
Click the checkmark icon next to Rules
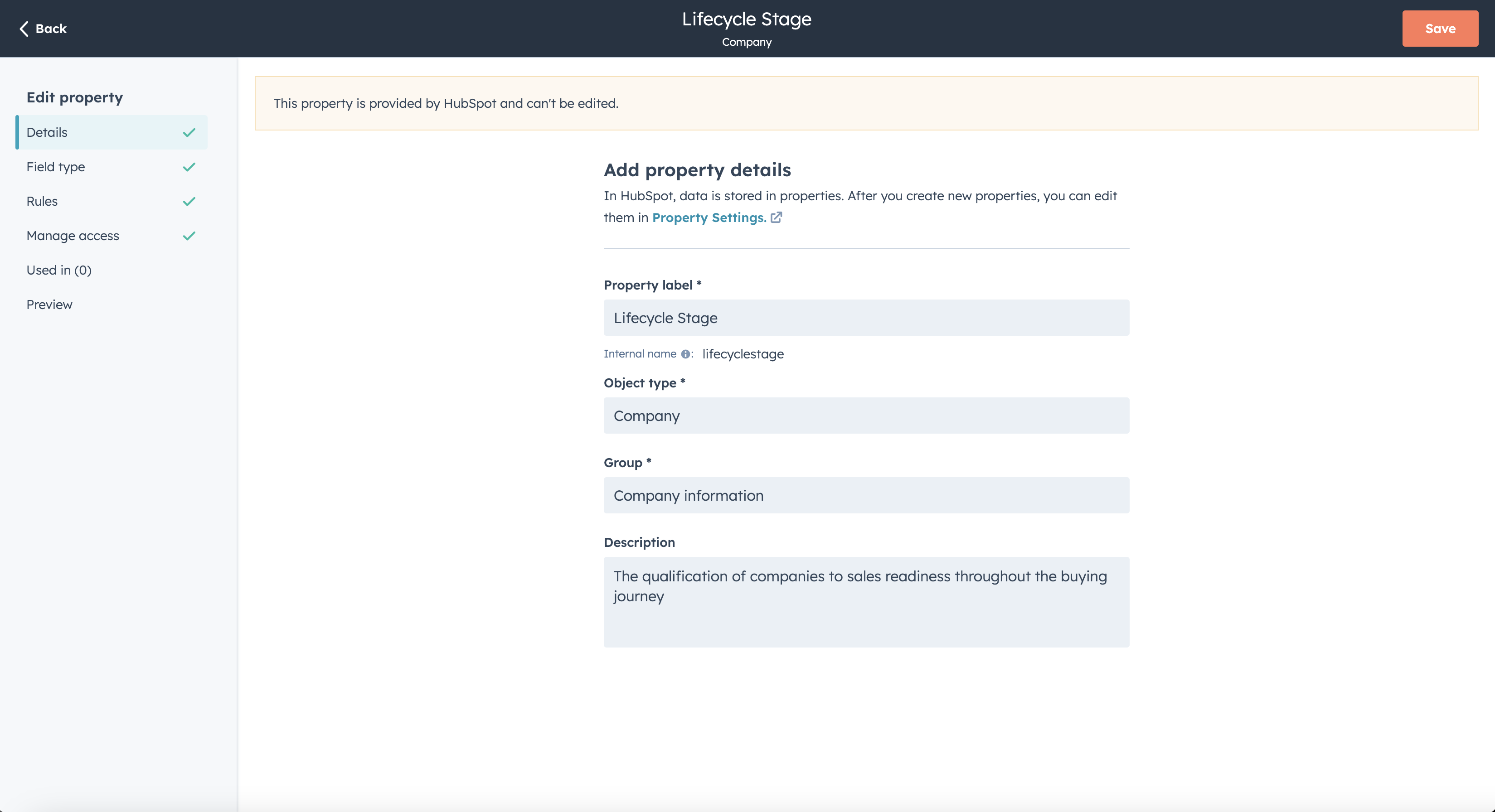[x=189, y=201]
